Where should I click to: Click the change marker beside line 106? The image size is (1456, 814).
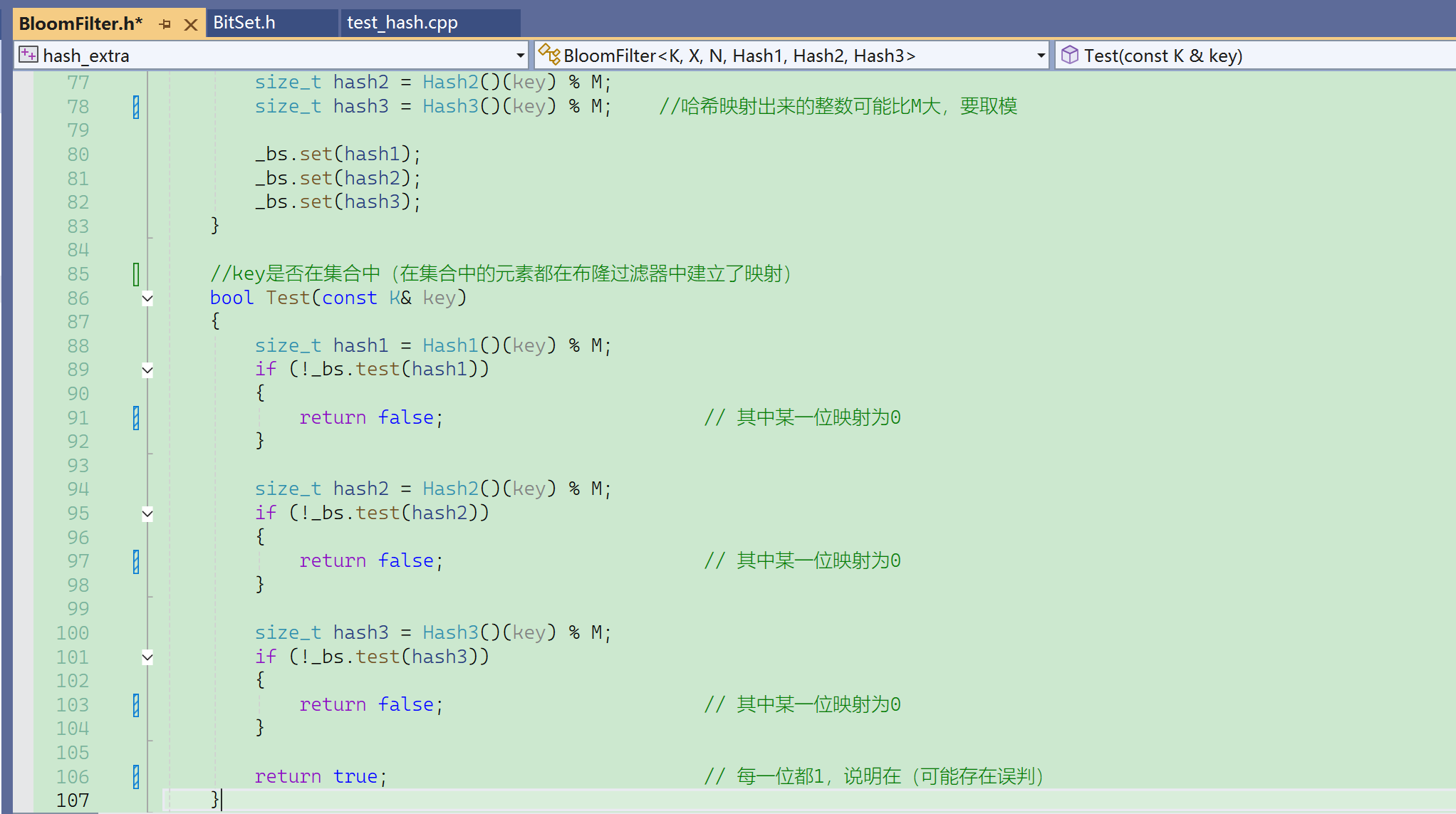coord(136,776)
